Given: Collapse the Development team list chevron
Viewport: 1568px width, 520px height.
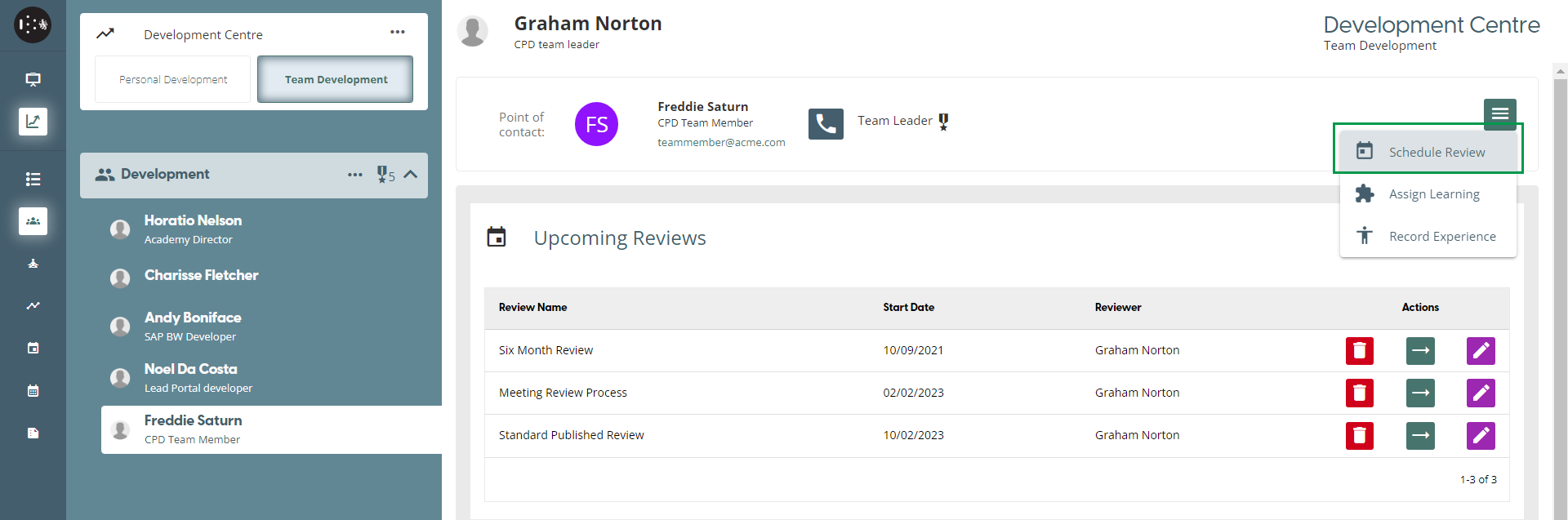Looking at the screenshot, I should pyautogui.click(x=411, y=175).
